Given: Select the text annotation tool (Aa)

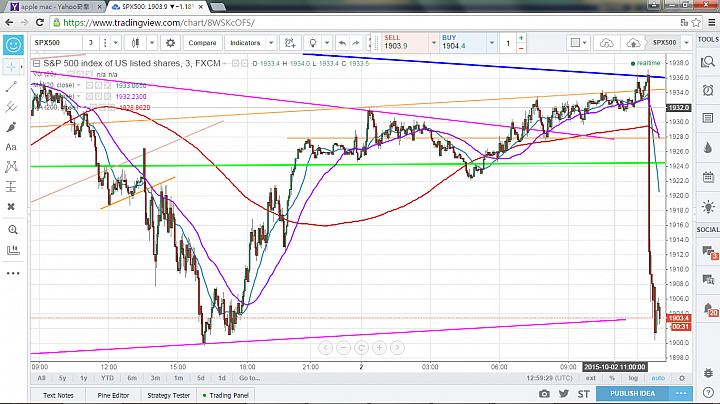Looking at the screenshot, I should pyautogui.click(x=11, y=147).
